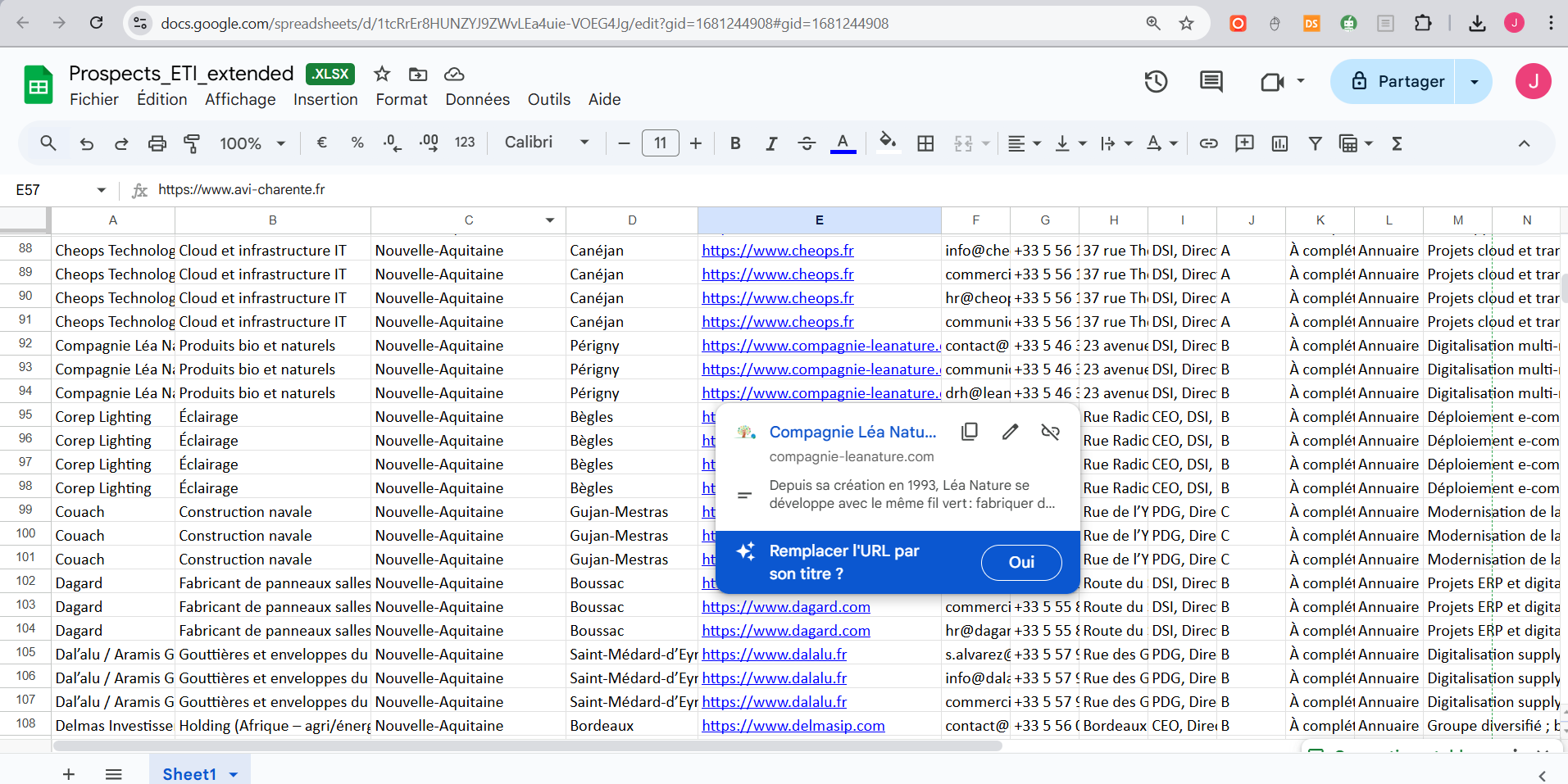Click the borders grid icon
Screen dimensions: 1568x784
point(925,143)
